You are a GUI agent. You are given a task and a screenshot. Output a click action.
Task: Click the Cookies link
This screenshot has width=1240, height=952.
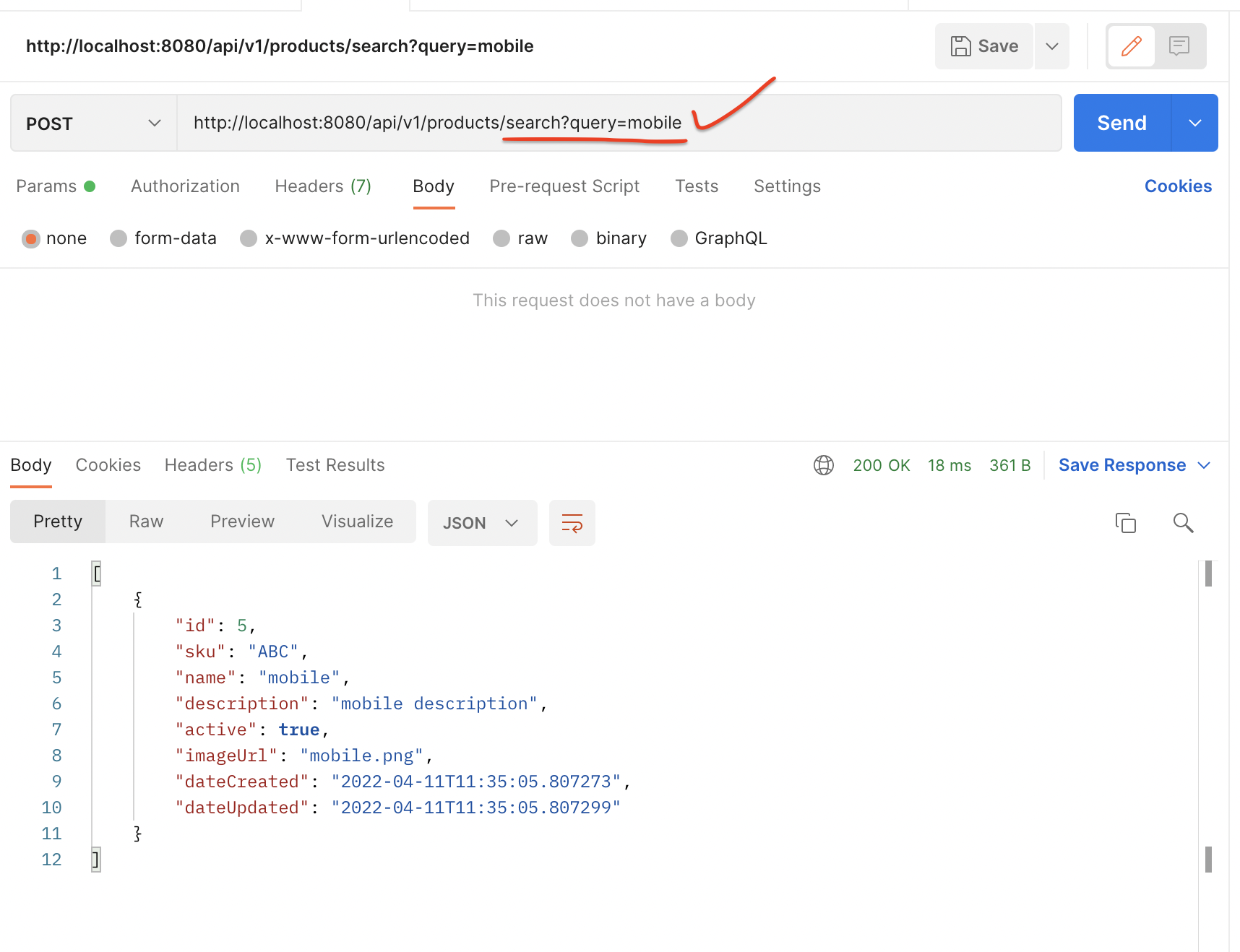pos(1178,186)
